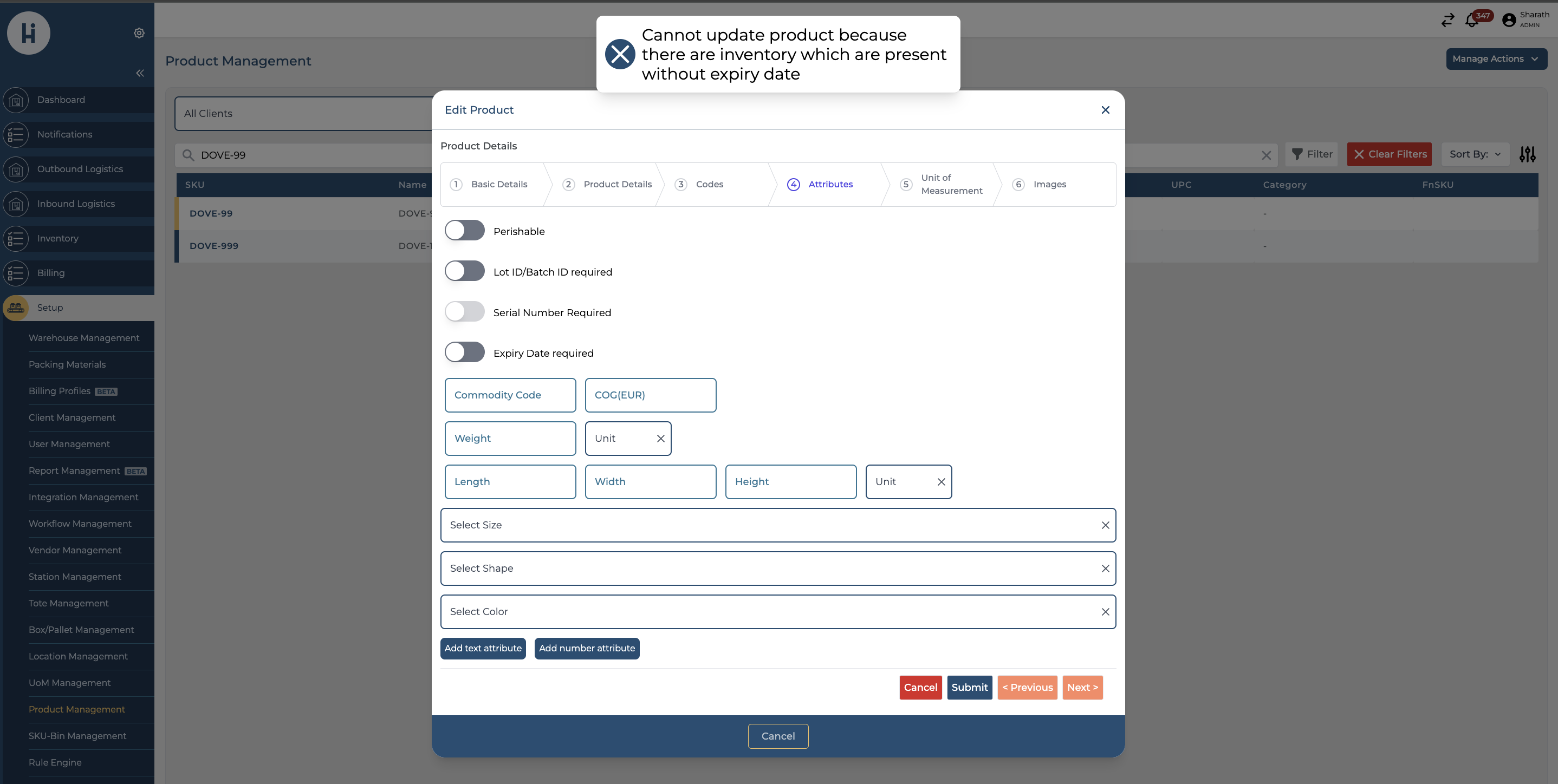Clear the DOVE-99 search field
Screen dimensions: 1558x784
1266,155
